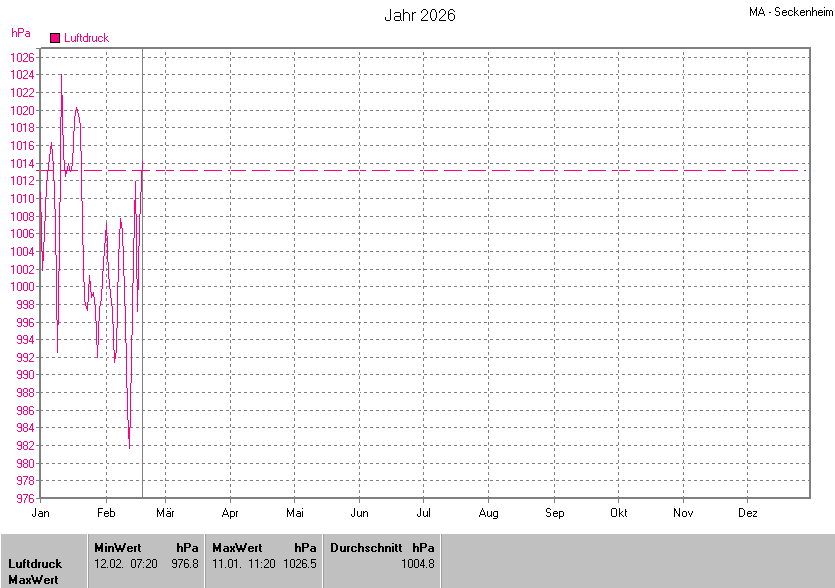Screen dimensions: 835x588
Task: Click the average value 1004.8 cell
Action: tap(417, 564)
